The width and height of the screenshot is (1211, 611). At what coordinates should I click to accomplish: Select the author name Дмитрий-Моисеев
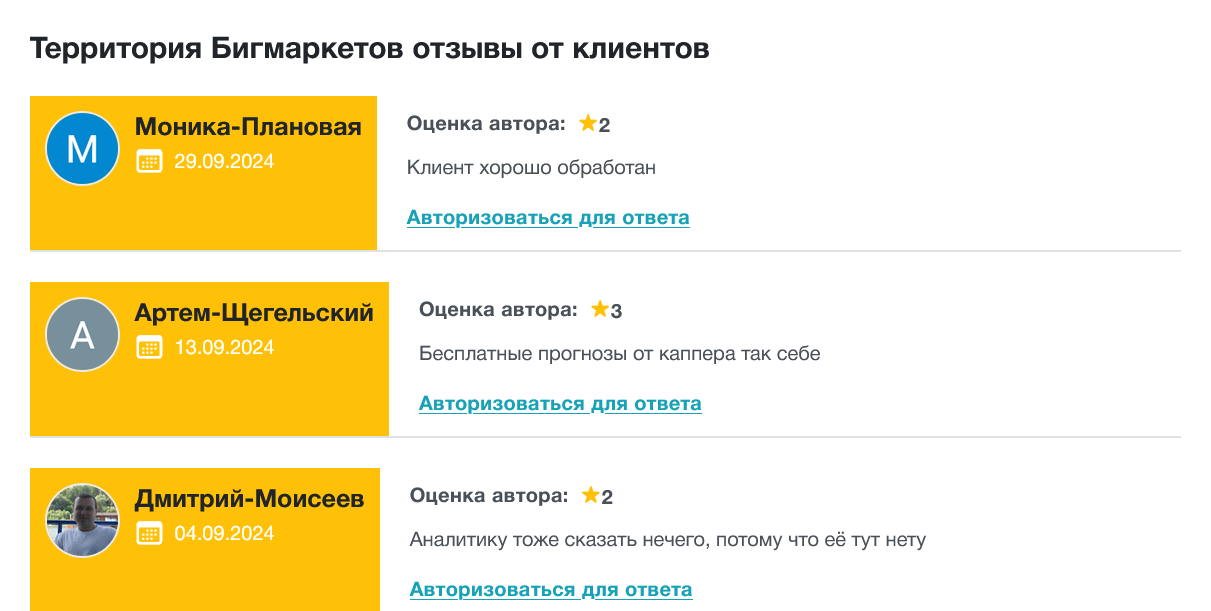click(250, 499)
